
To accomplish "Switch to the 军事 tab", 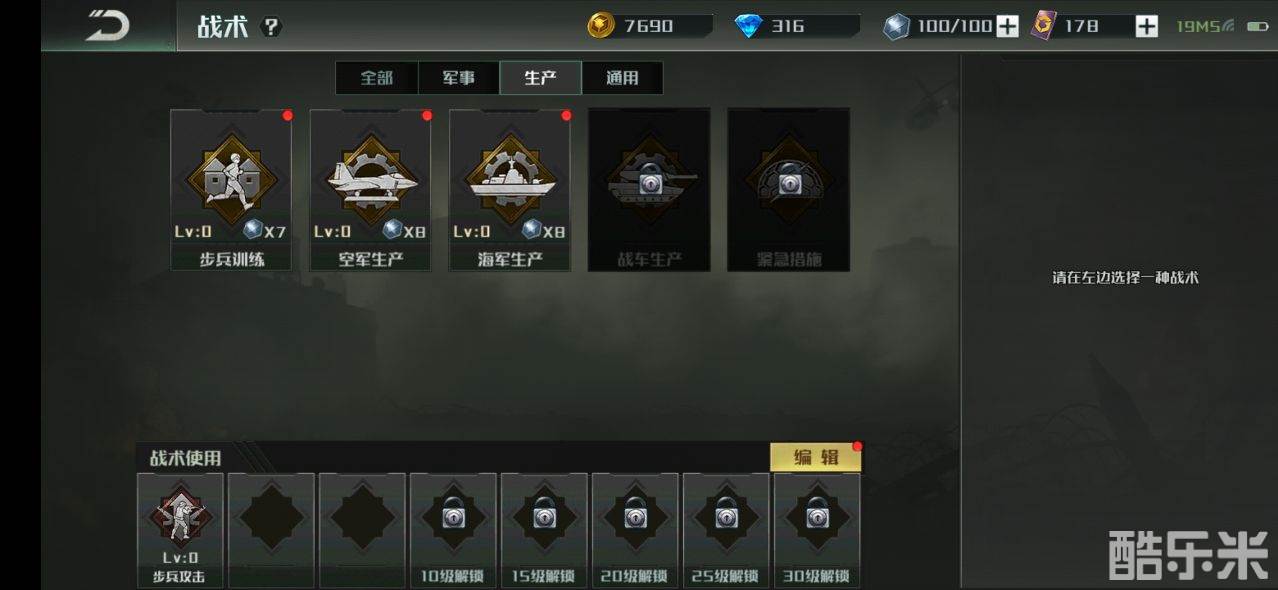I will (459, 78).
